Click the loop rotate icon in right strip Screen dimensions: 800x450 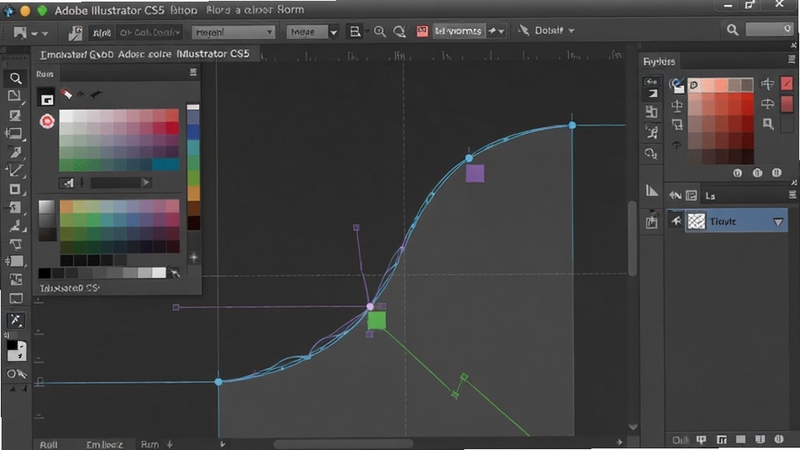pyautogui.click(x=651, y=153)
